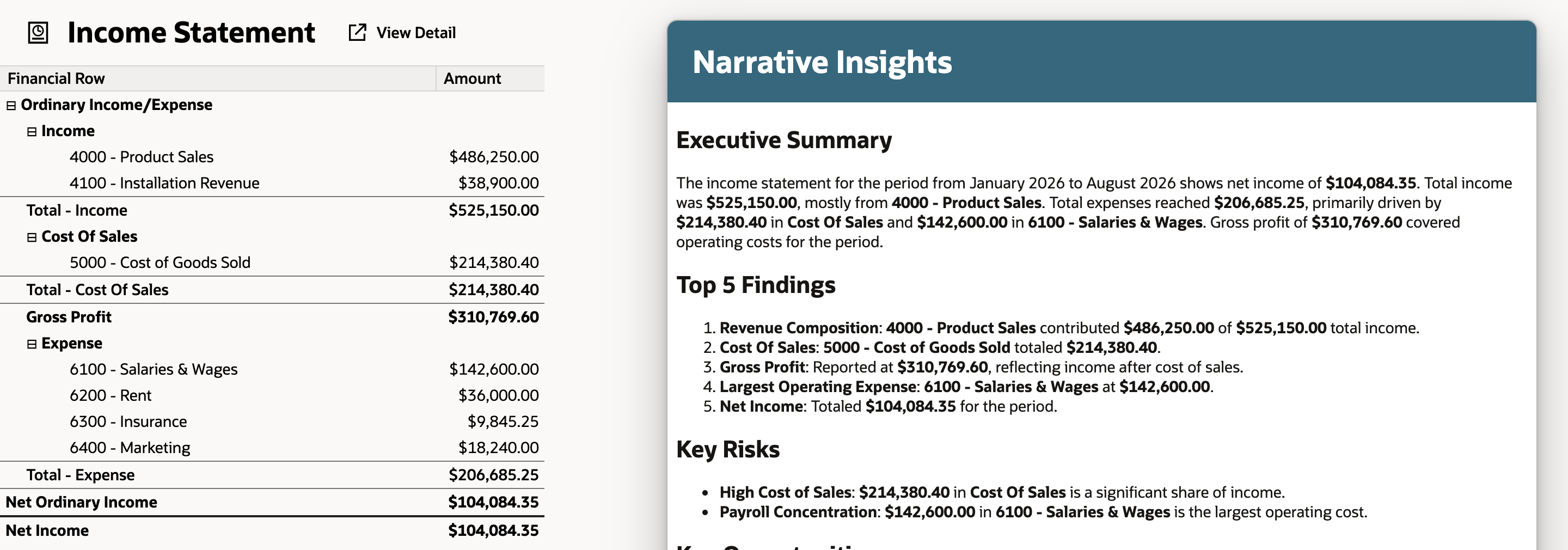
Task: Select the 6100 - Salaries & Wages row label
Action: click(x=154, y=370)
